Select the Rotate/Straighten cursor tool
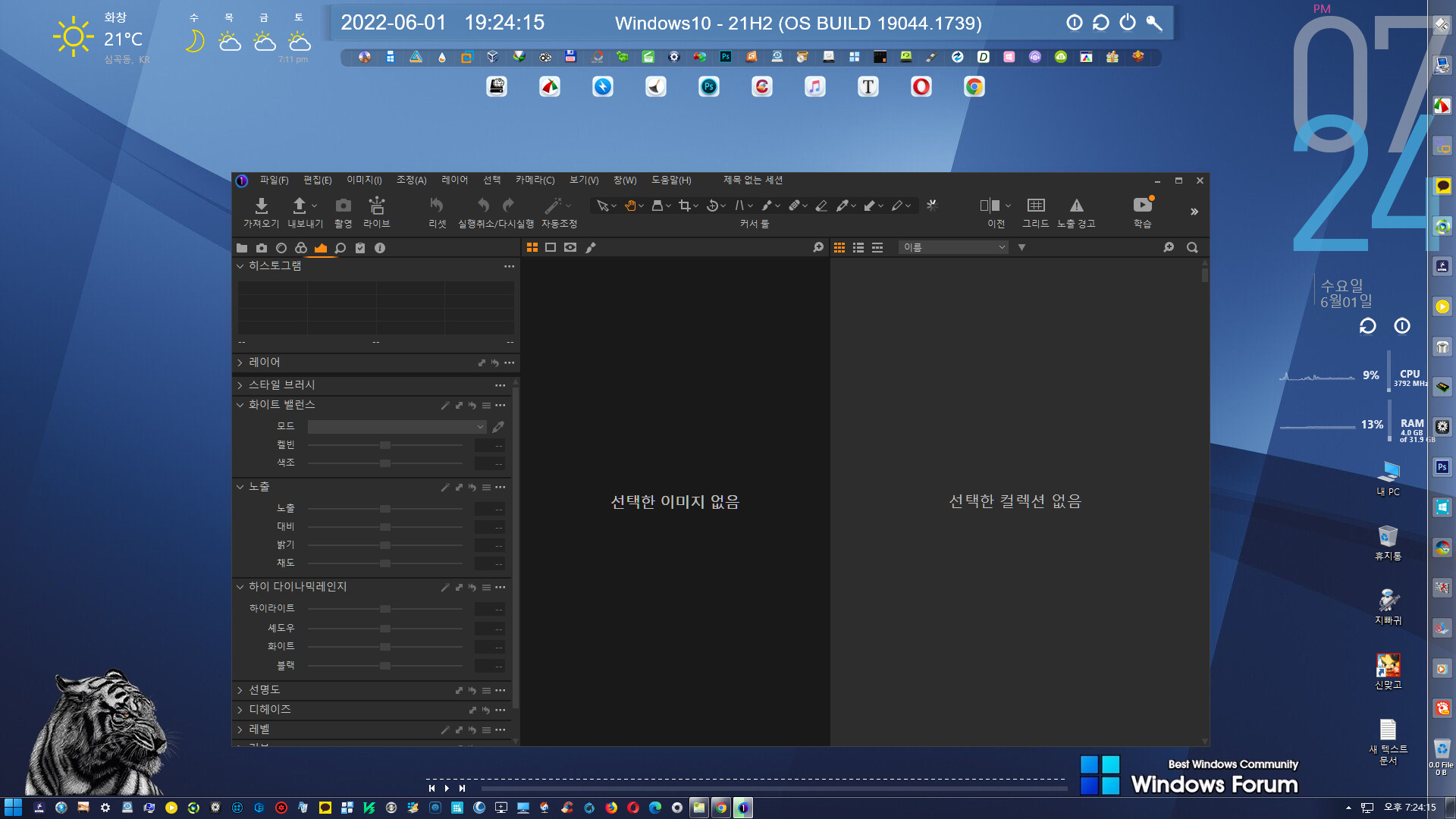 tap(711, 206)
